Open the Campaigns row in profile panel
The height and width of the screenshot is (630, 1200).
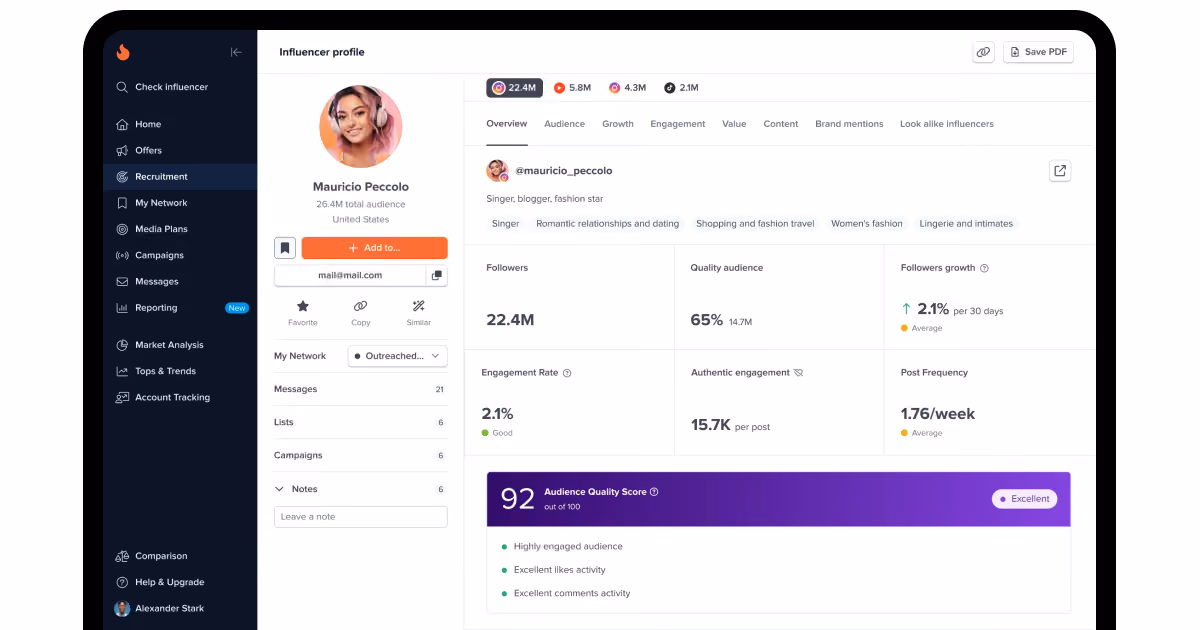click(361, 455)
